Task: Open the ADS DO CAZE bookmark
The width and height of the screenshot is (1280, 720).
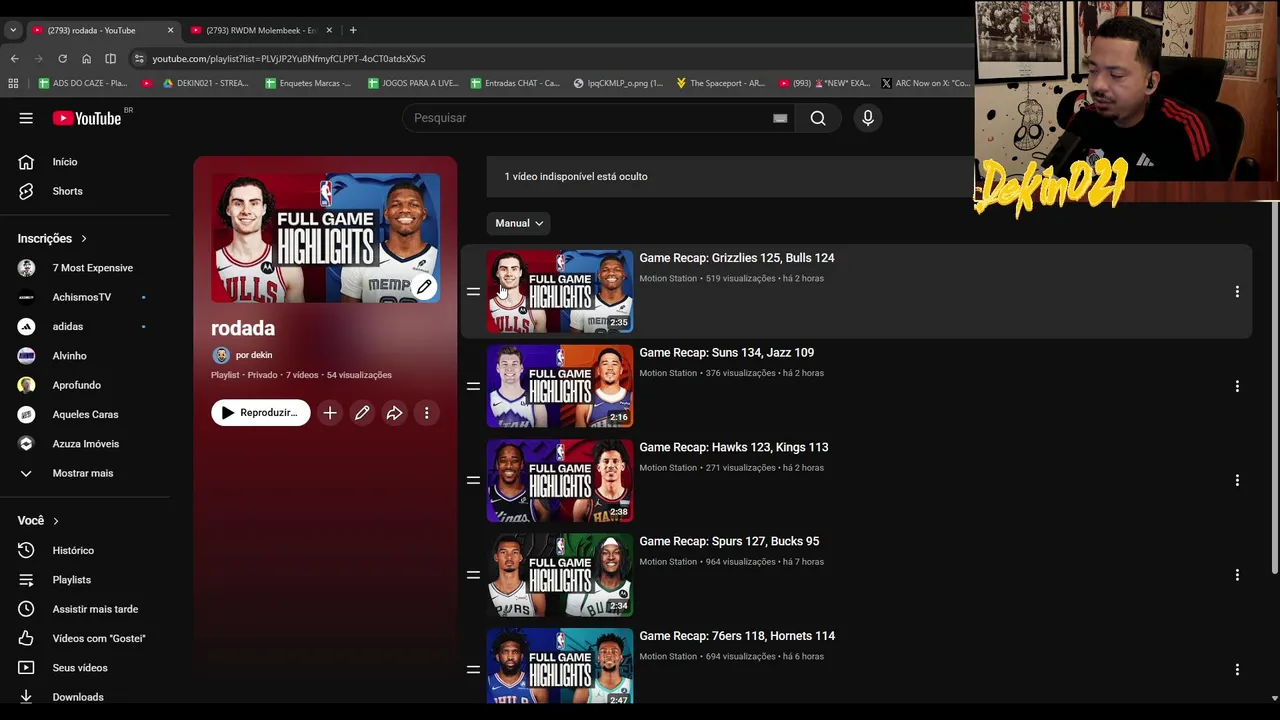Action: (x=83, y=83)
